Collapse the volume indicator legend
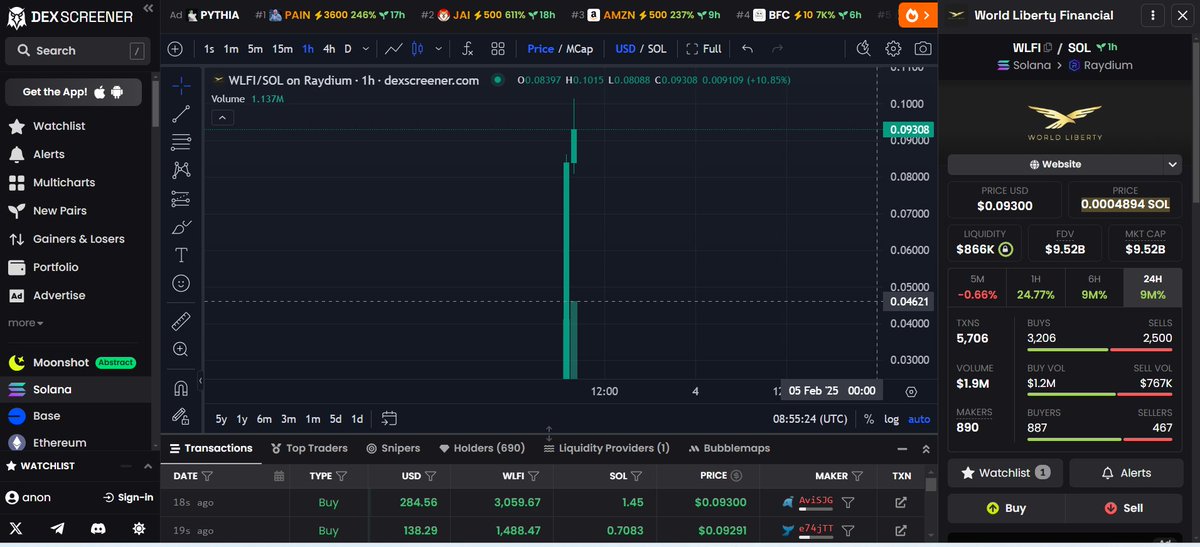 [223, 117]
